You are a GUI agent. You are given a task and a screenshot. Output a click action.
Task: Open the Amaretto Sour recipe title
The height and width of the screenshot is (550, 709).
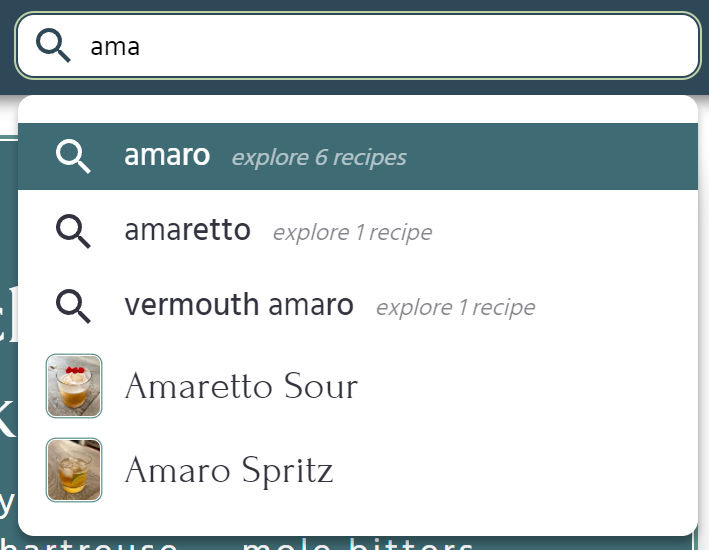click(241, 387)
